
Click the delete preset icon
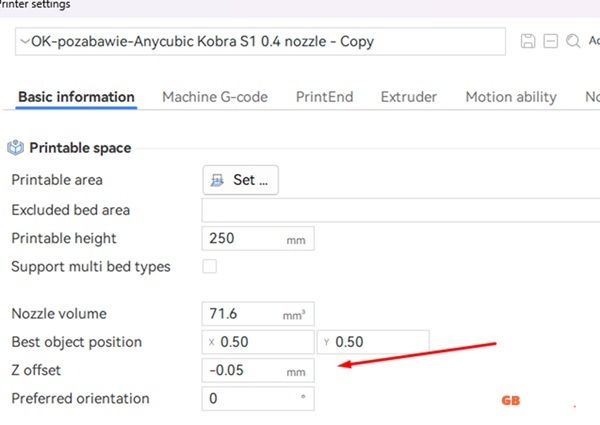click(x=550, y=41)
